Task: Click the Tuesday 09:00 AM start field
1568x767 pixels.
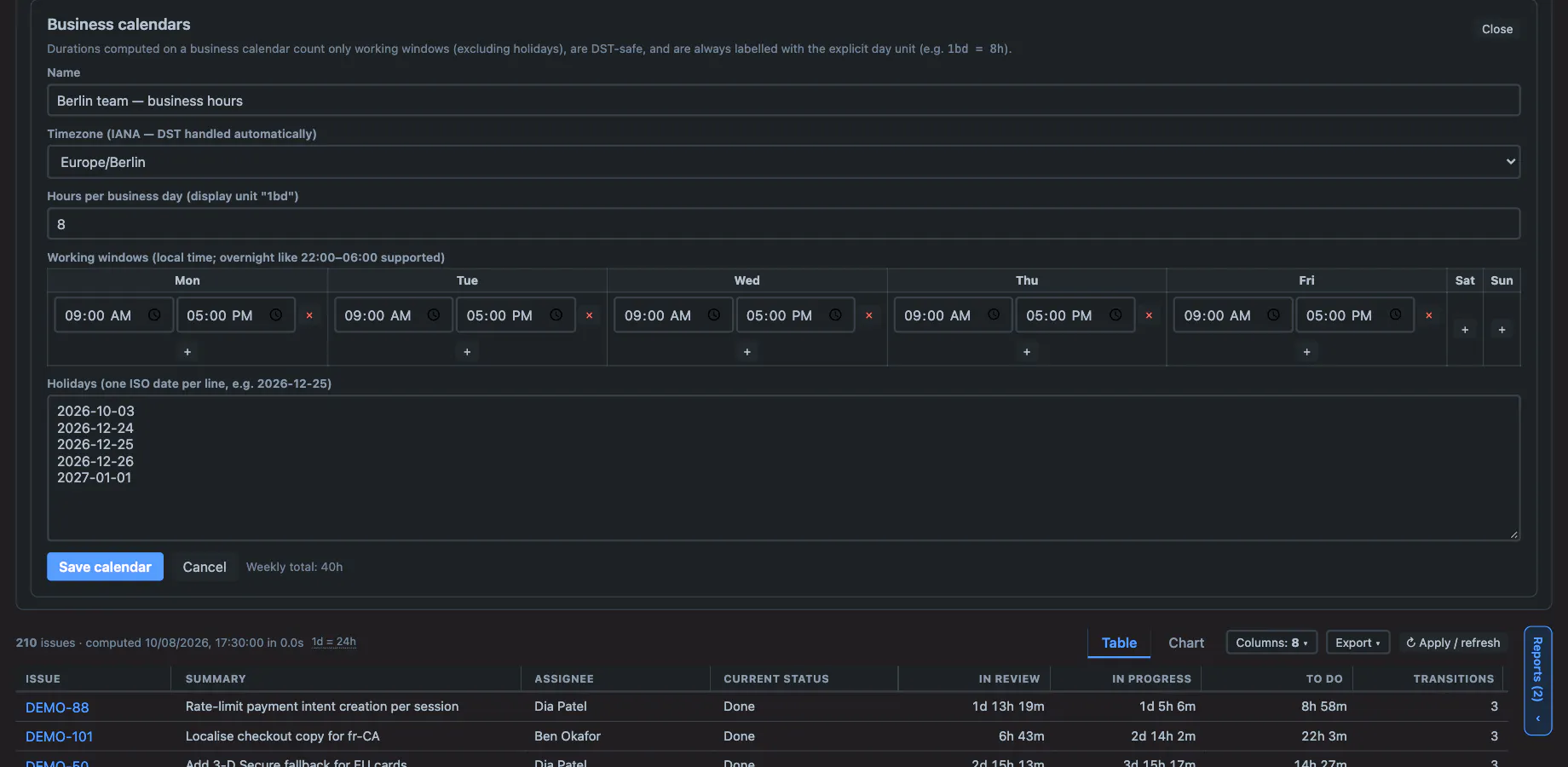Action: [394, 315]
